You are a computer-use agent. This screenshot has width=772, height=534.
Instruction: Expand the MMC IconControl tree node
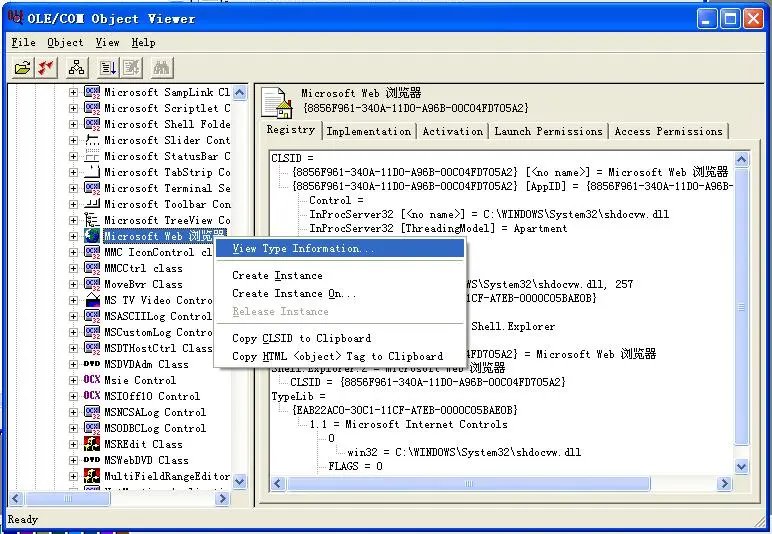(x=73, y=252)
